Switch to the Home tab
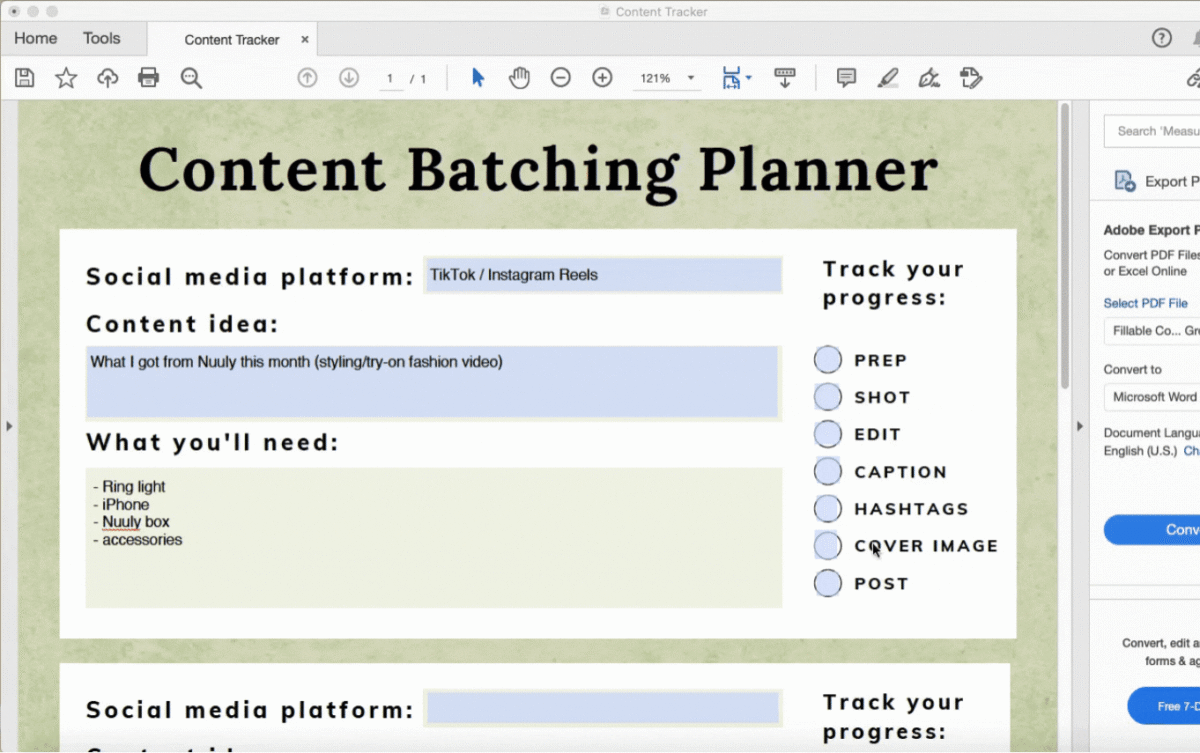The width and height of the screenshot is (1200, 753). pyautogui.click(x=36, y=39)
